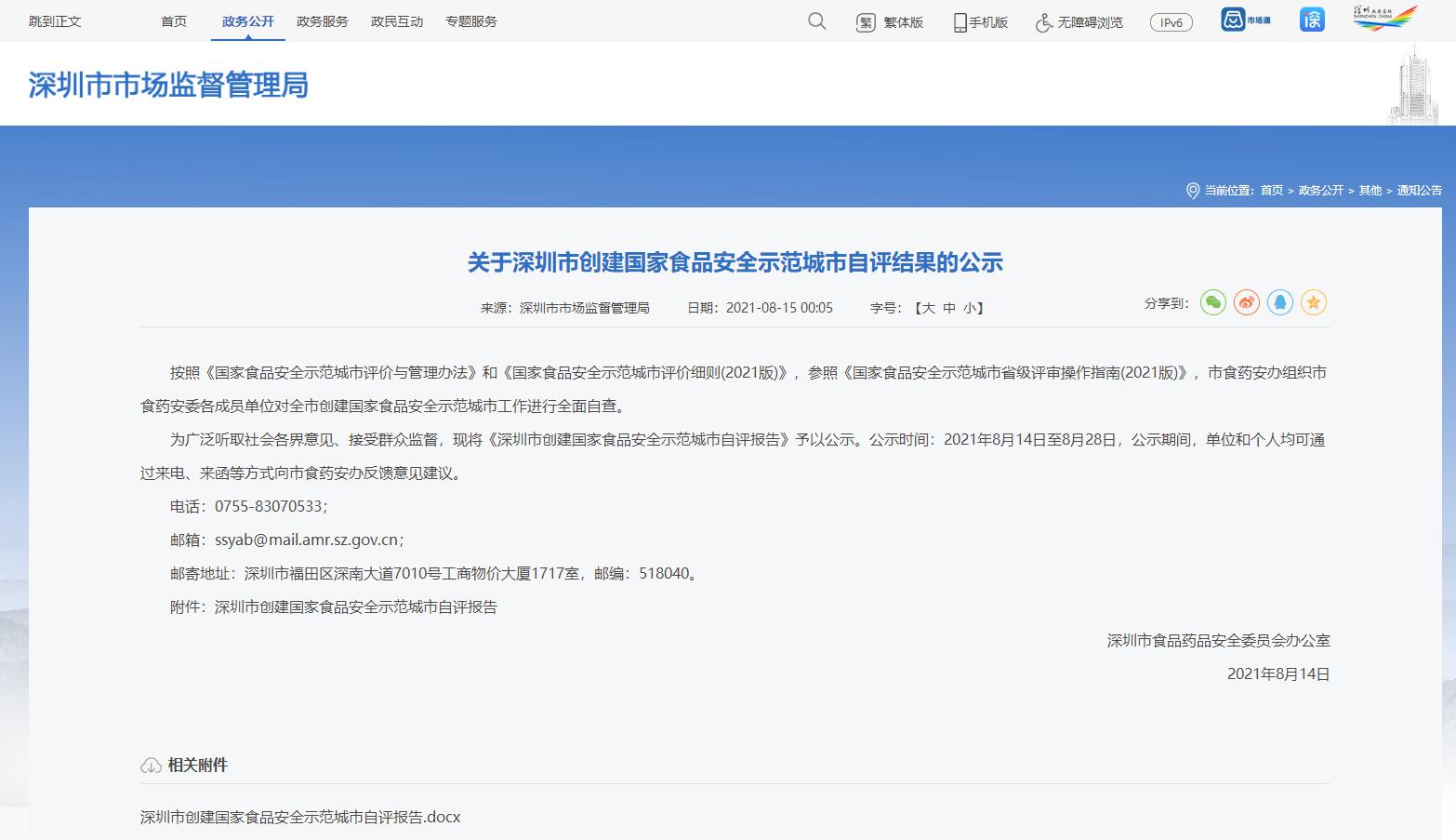Select the 政务公开 tab
This screenshot has width=1456, height=840.
click(x=247, y=21)
